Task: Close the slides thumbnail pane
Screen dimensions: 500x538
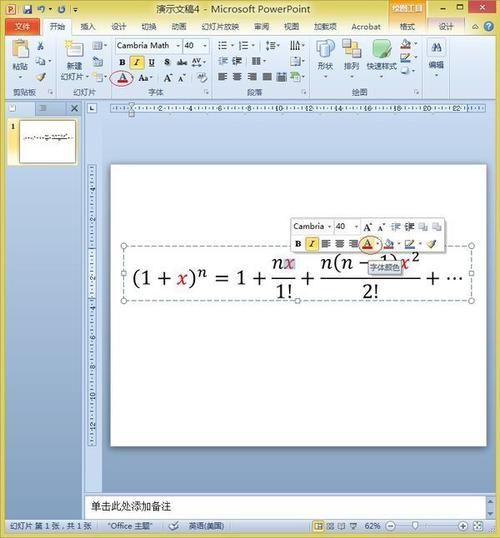Action: 74,108
